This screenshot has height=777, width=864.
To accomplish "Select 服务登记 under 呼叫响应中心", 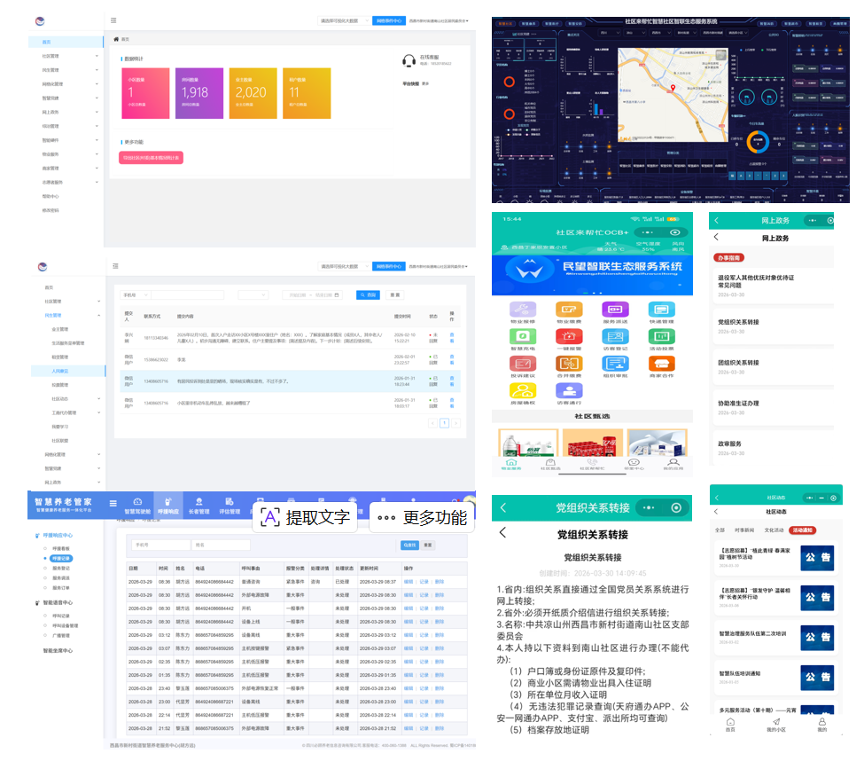I will tap(60, 568).
